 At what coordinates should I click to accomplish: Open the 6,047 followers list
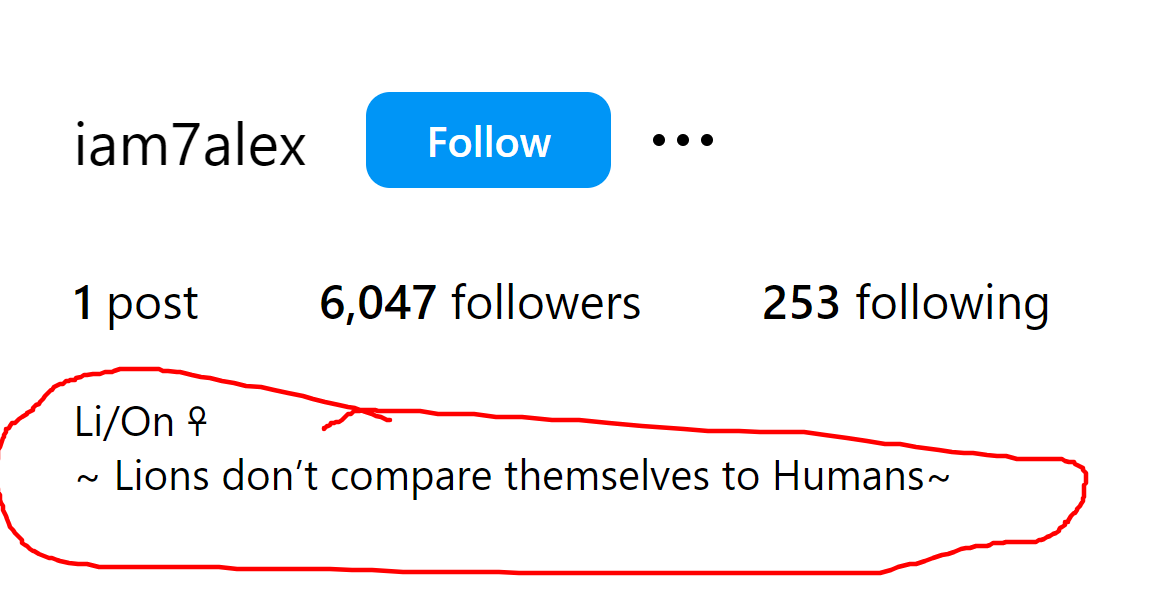coord(480,303)
